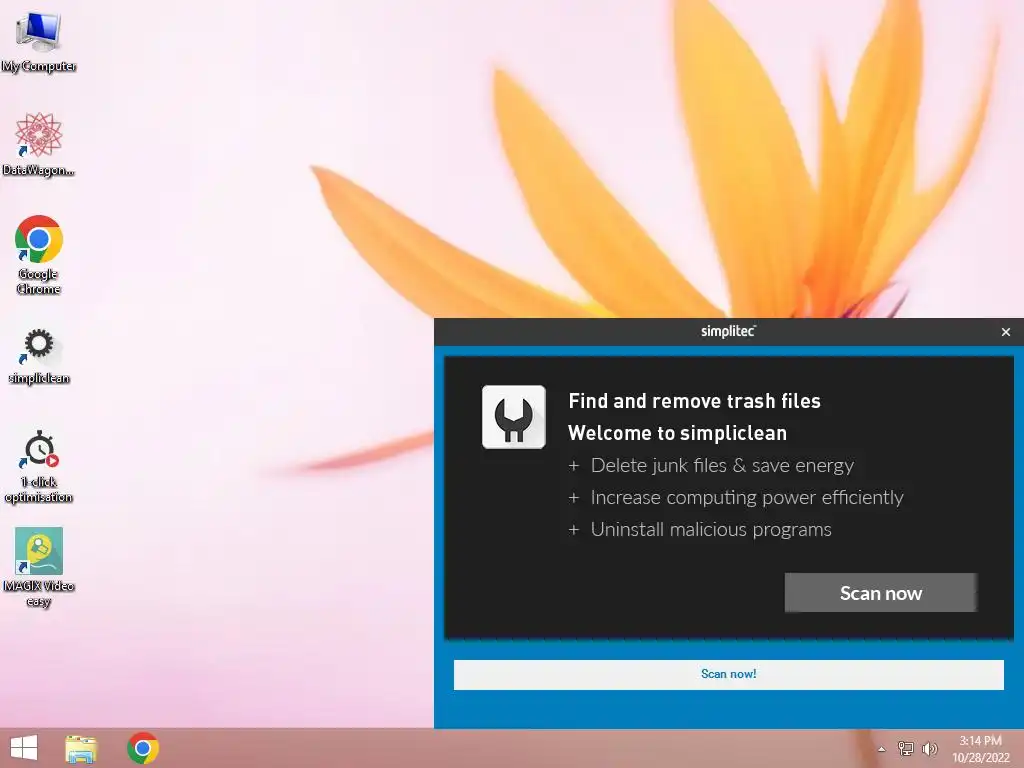Click 'Increase computing power efficiently' line
Viewport: 1024px width, 768px height.
pos(736,497)
